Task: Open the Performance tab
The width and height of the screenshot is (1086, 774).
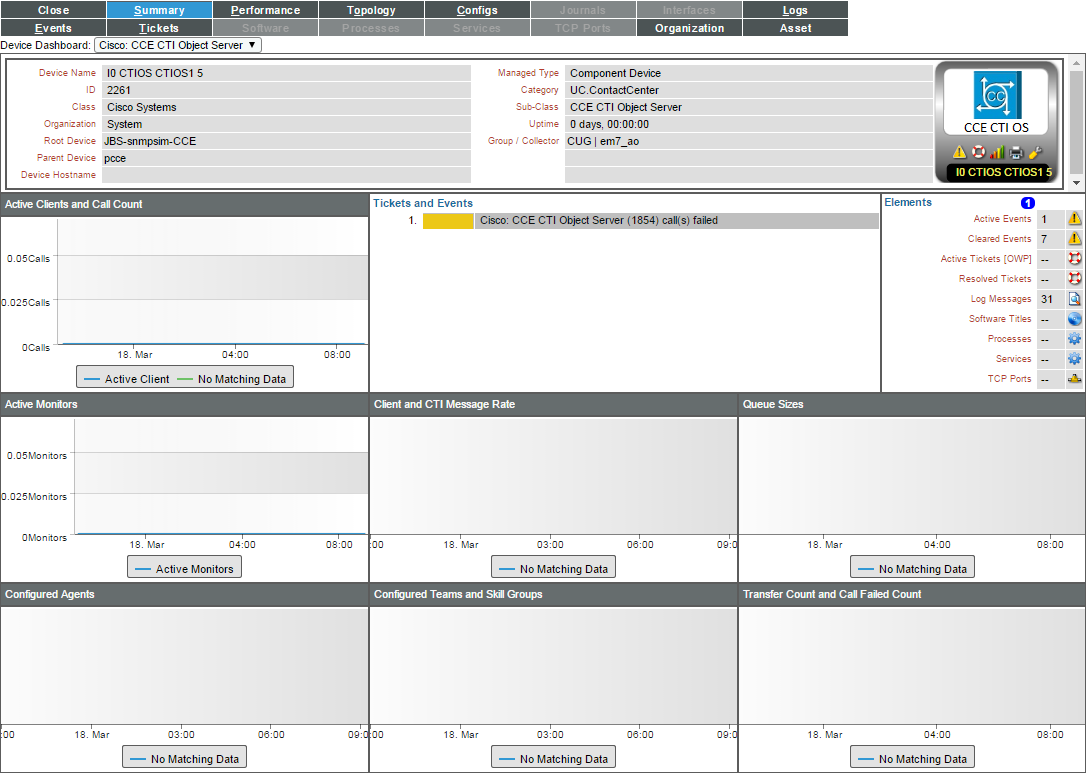Action: [x=265, y=10]
